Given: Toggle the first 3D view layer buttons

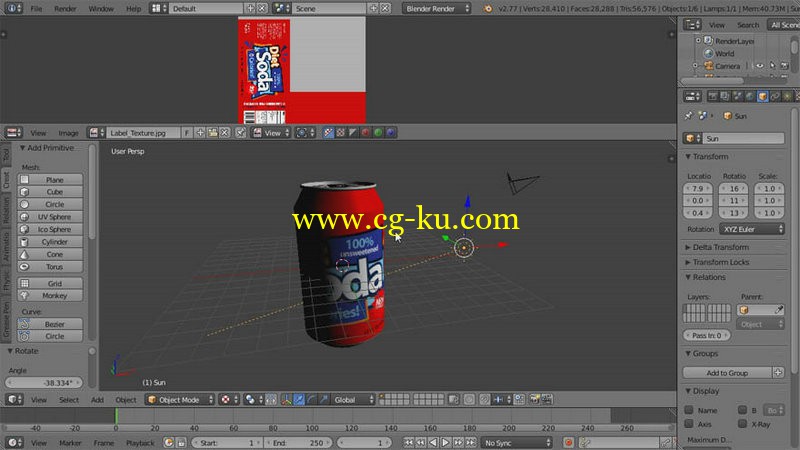Looking at the screenshot, I should click(x=394, y=399).
